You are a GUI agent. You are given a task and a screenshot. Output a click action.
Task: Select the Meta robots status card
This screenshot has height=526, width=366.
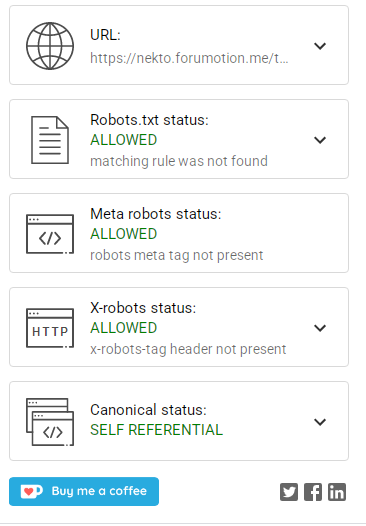[x=179, y=233]
